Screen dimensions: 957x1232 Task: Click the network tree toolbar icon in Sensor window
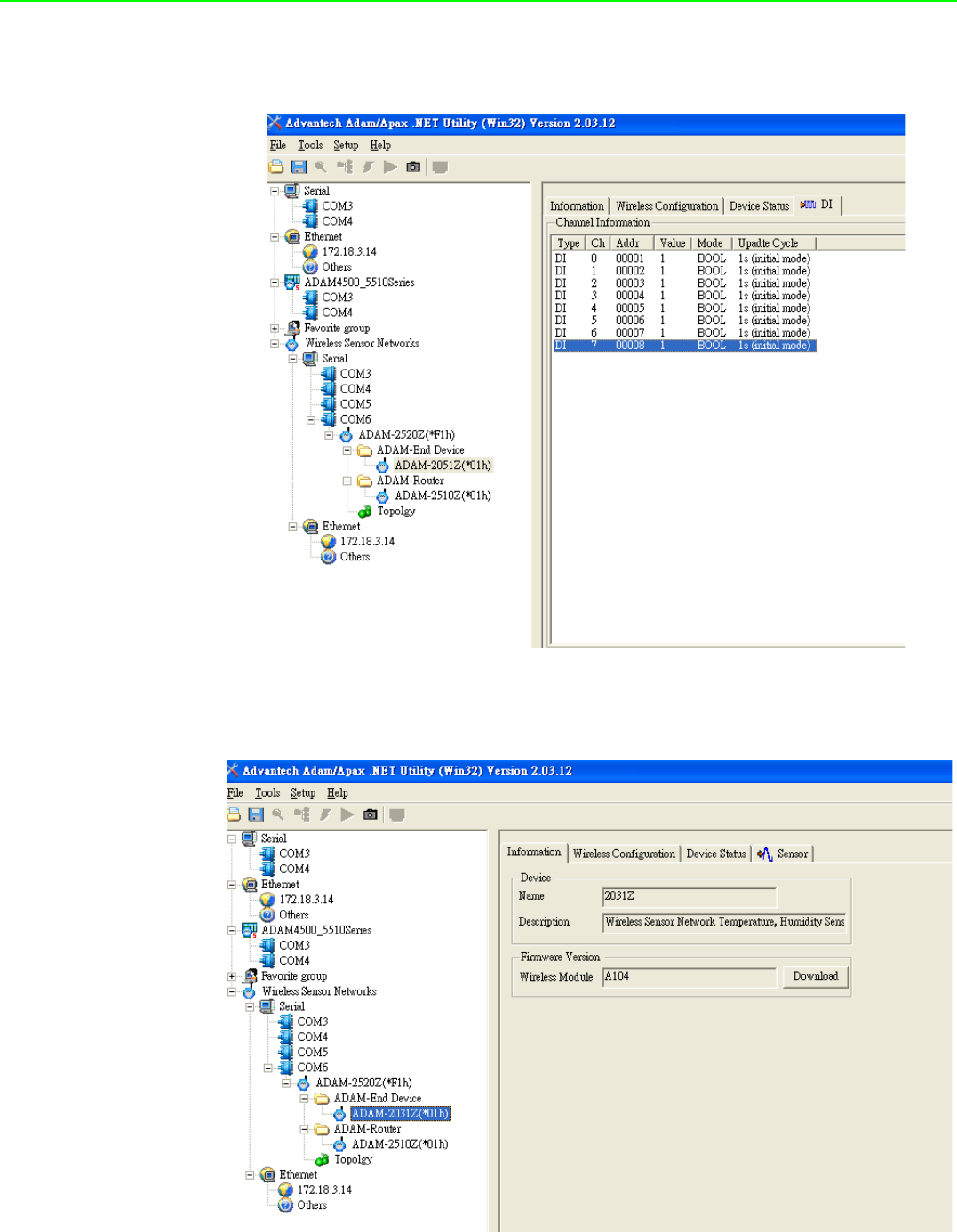point(302,815)
